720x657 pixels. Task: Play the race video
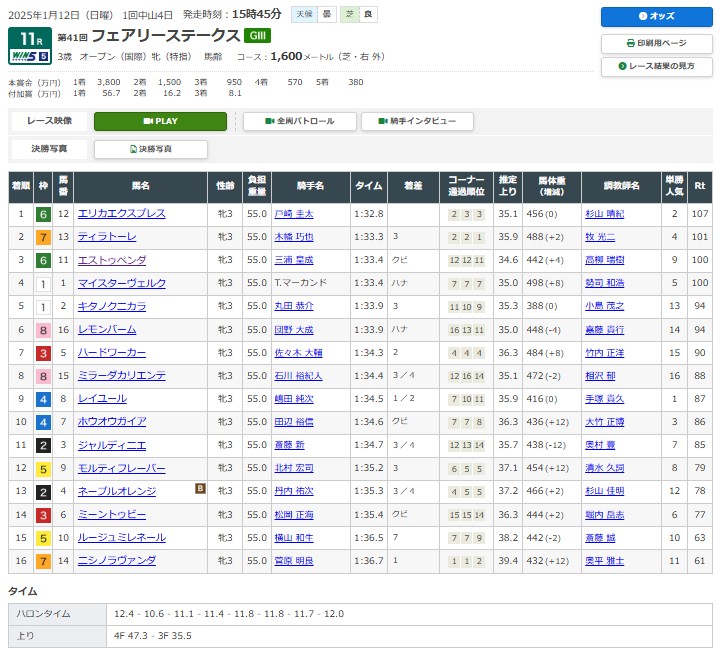point(160,121)
